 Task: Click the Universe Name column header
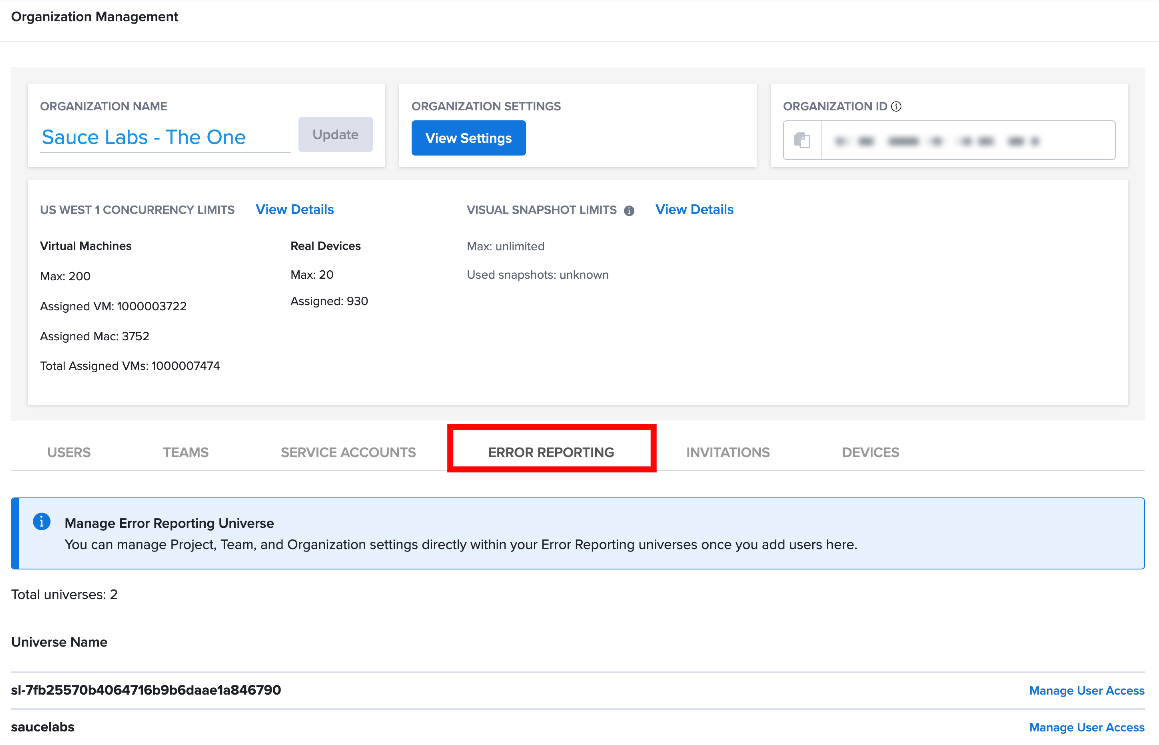point(59,642)
